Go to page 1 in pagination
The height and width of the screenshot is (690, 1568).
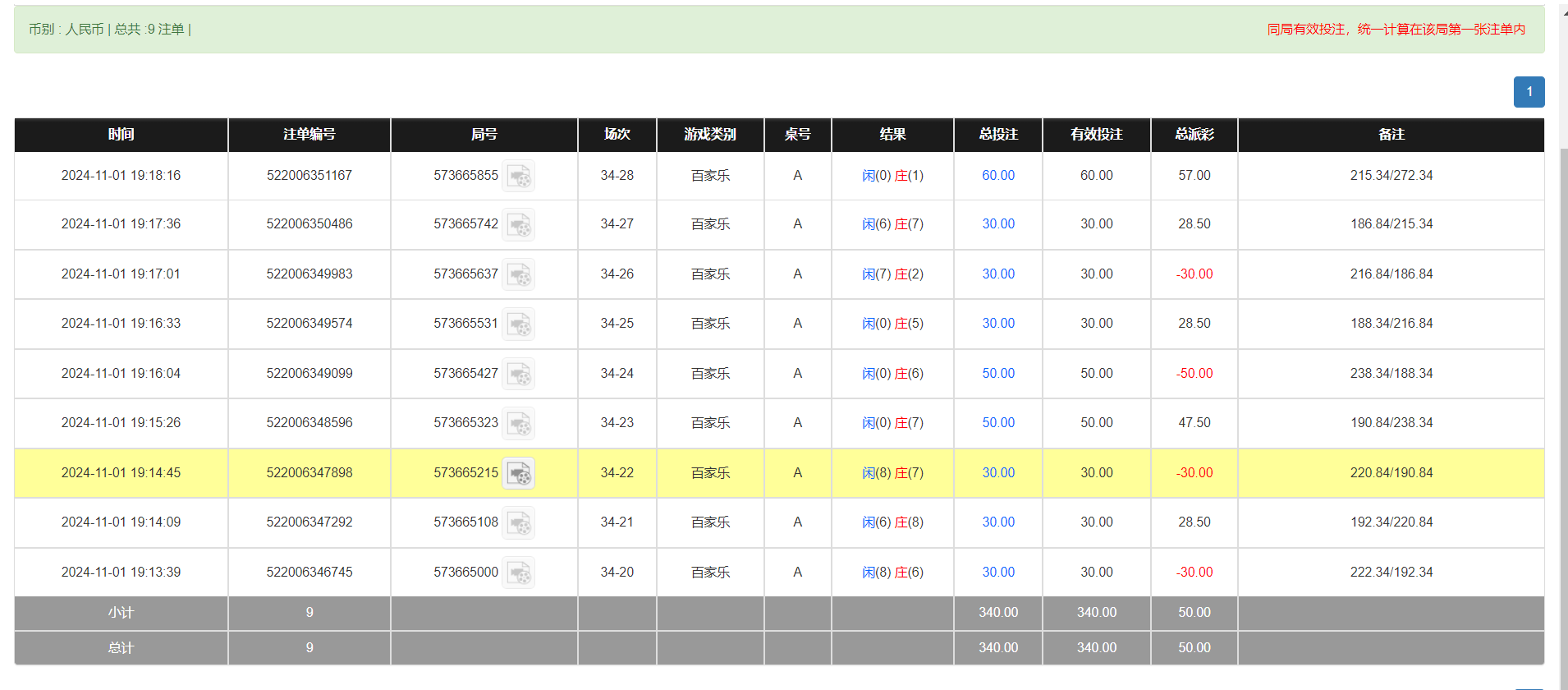pyautogui.click(x=1529, y=92)
